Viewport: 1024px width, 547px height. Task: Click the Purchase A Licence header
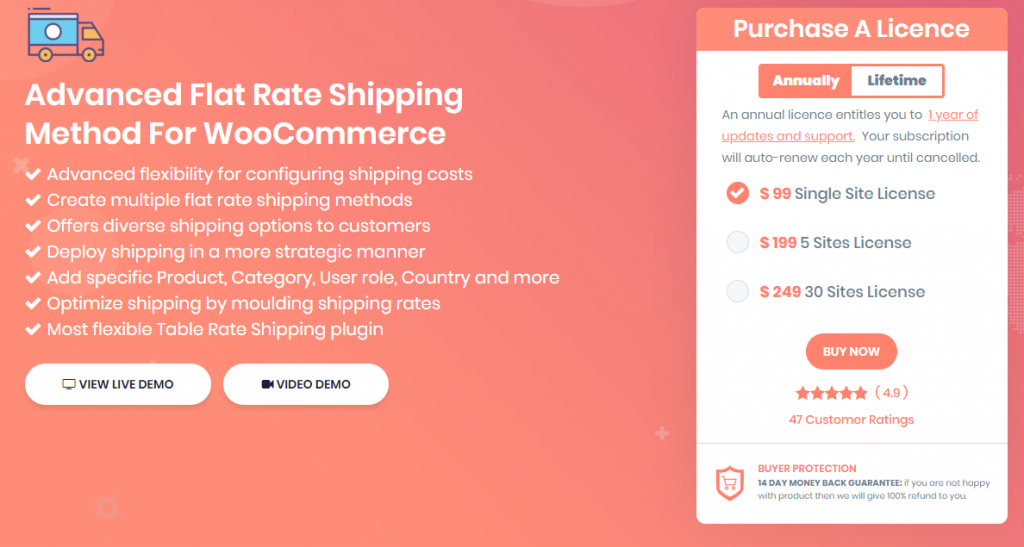point(851,29)
